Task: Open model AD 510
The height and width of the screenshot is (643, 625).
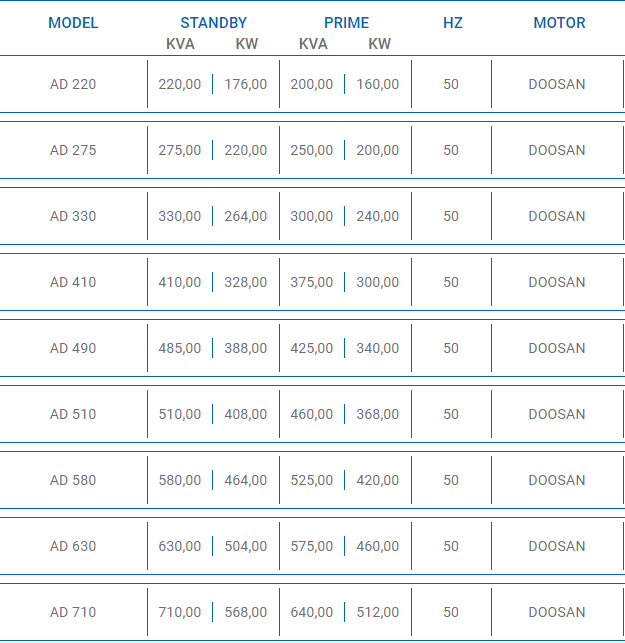Action: (x=73, y=414)
